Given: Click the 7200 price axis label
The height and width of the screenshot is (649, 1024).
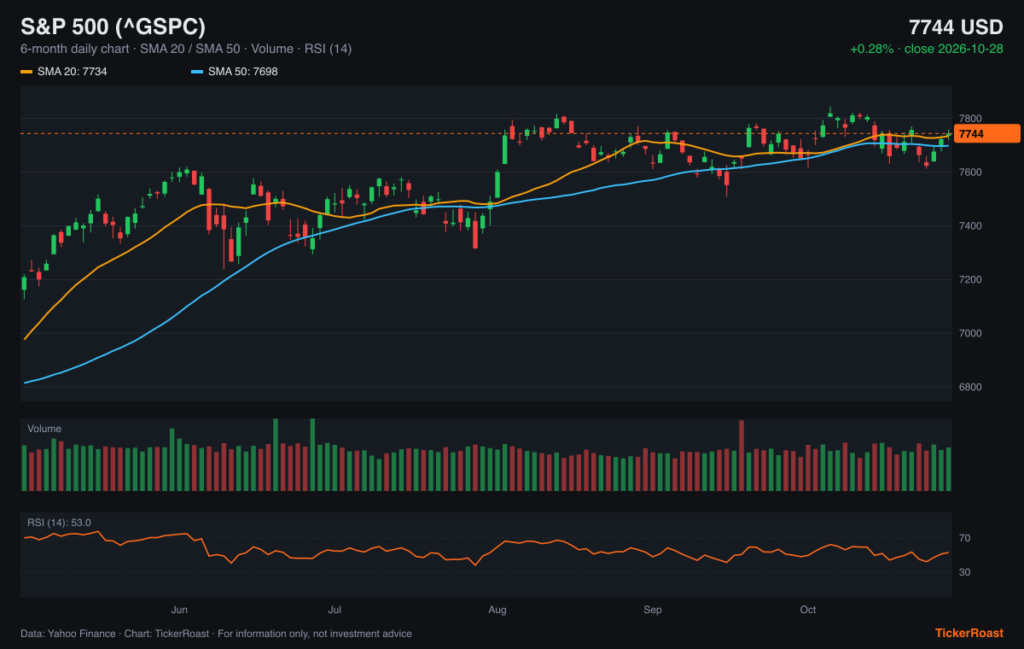Looking at the screenshot, I should [970, 279].
